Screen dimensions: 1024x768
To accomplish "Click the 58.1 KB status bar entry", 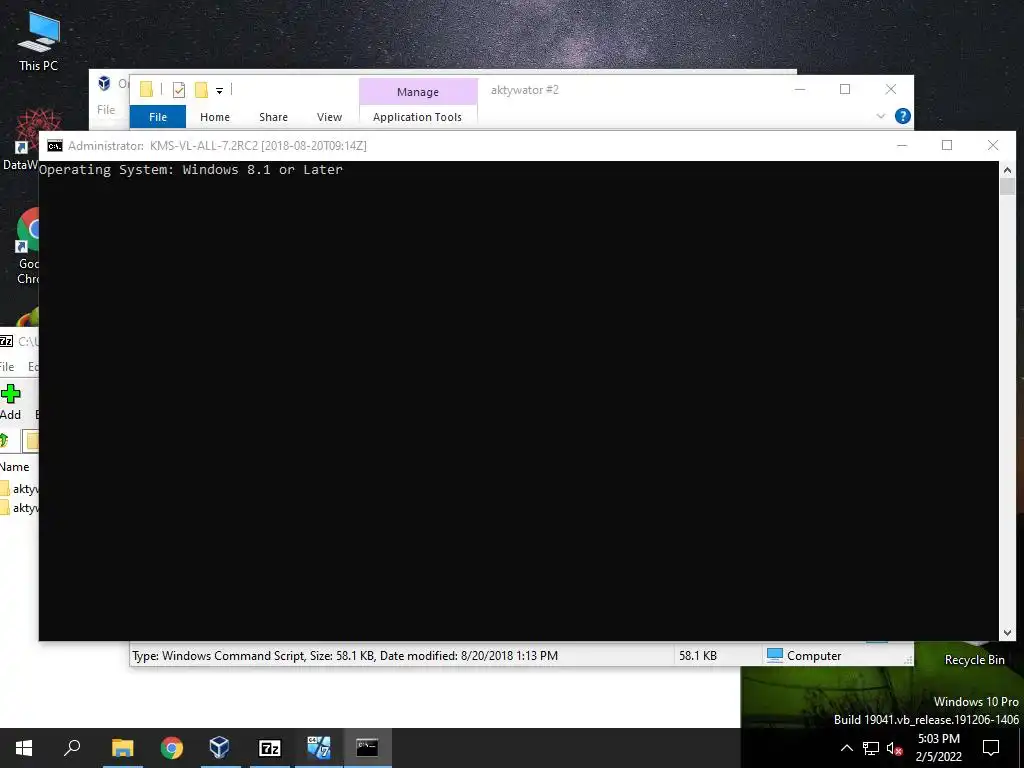I will [x=697, y=656].
